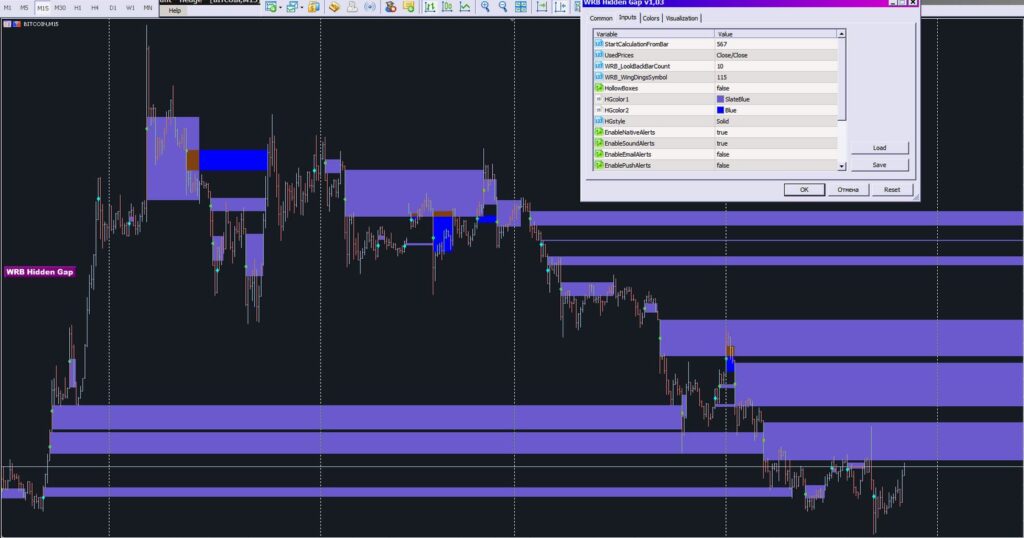This screenshot has height=538, width=1024.
Task: Click the Reset button
Action: click(x=891, y=189)
